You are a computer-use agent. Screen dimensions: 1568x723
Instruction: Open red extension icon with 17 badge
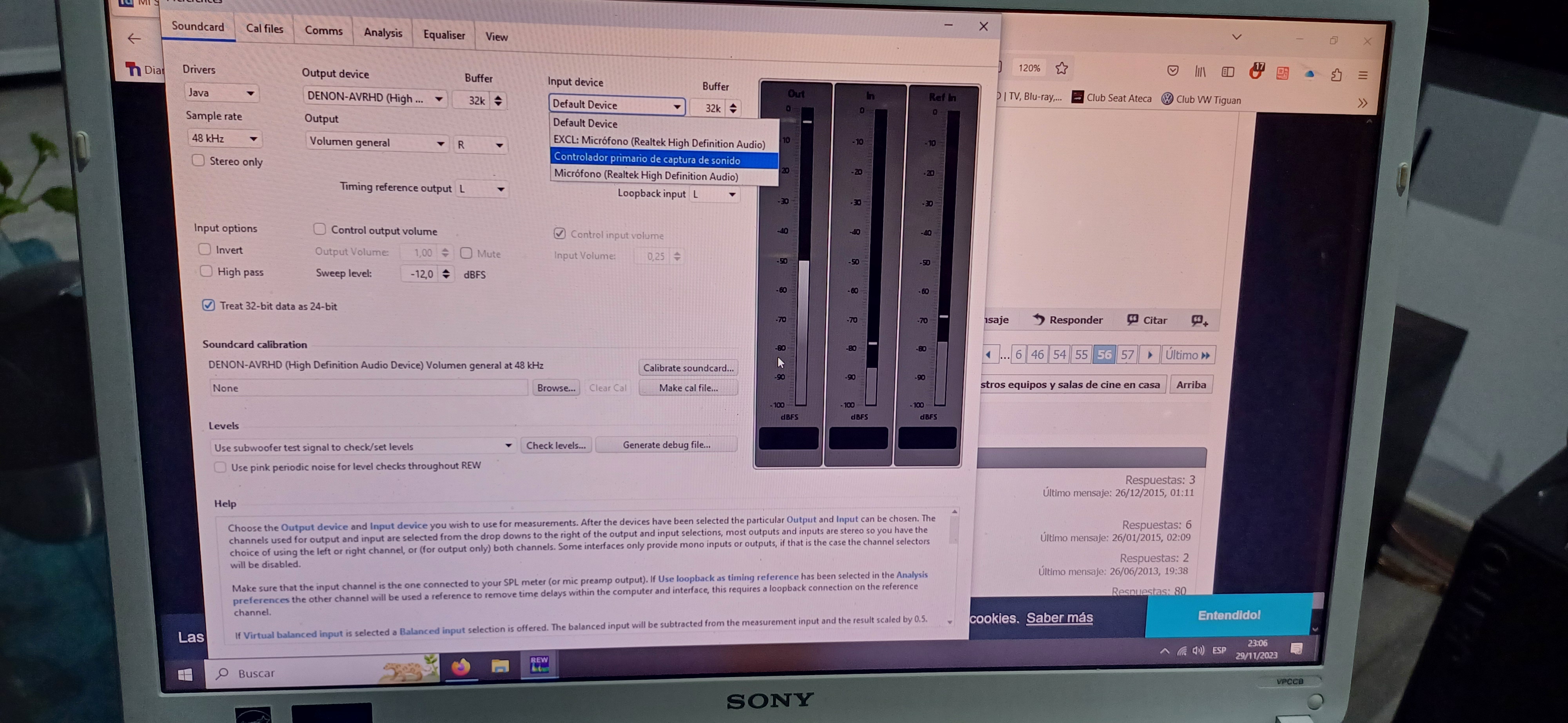1256,72
